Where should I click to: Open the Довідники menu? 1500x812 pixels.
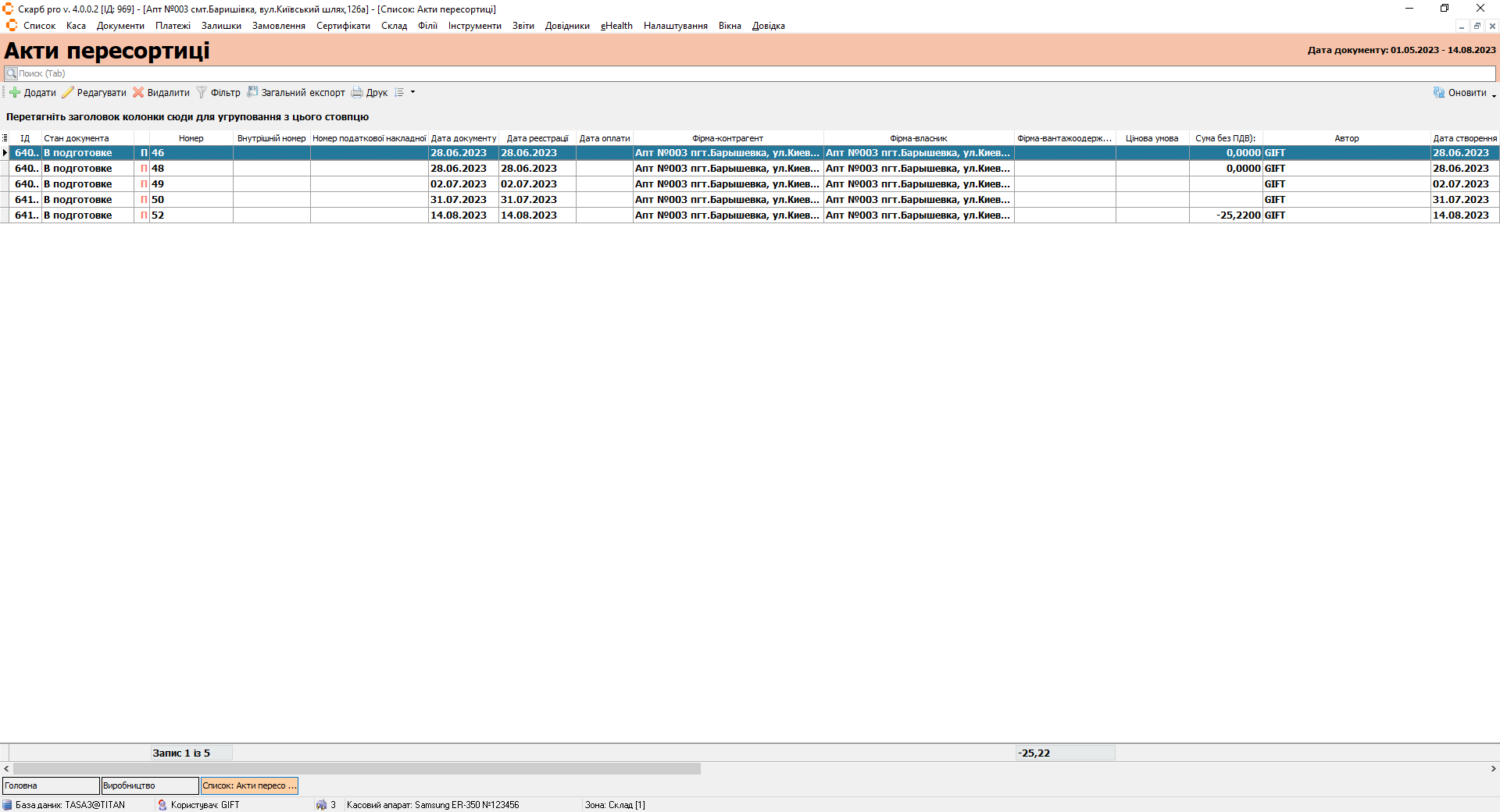tap(567, 26)
